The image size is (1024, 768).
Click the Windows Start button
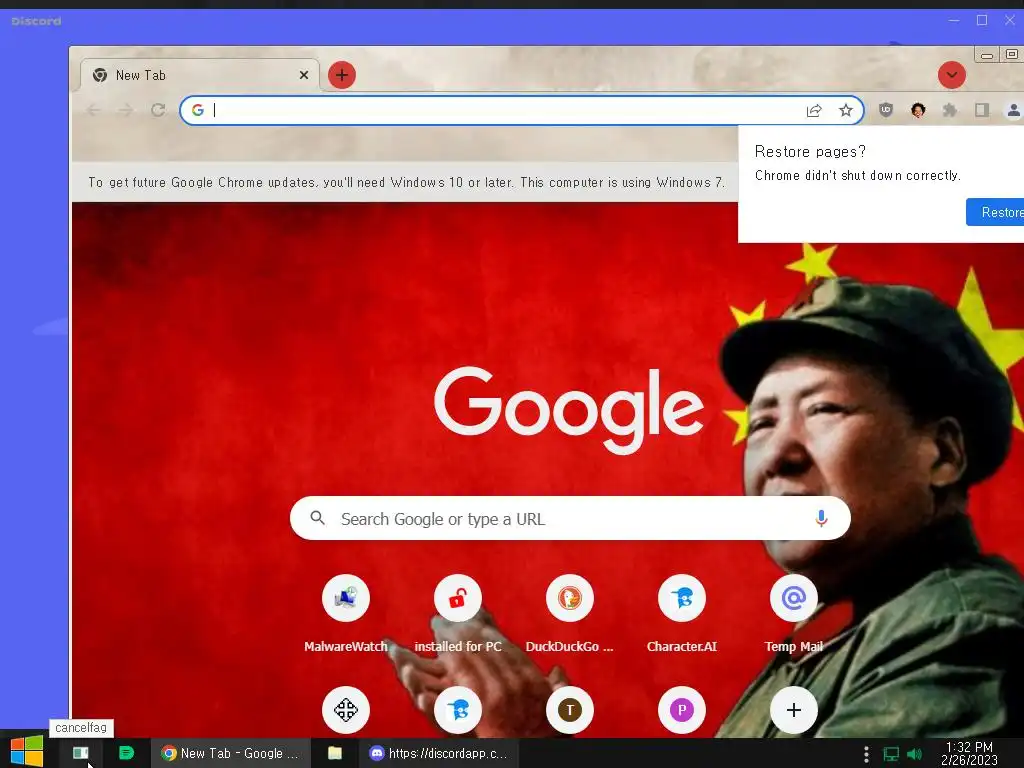click(27, 752)
